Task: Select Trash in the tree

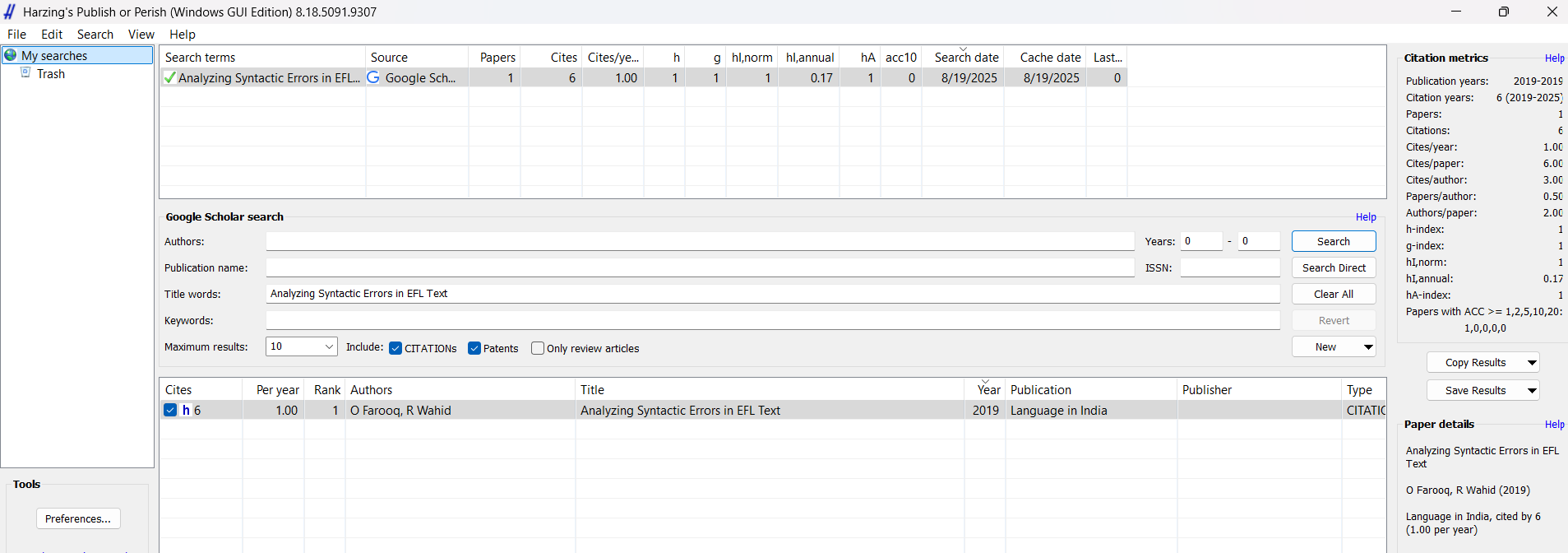Action: 51,74
